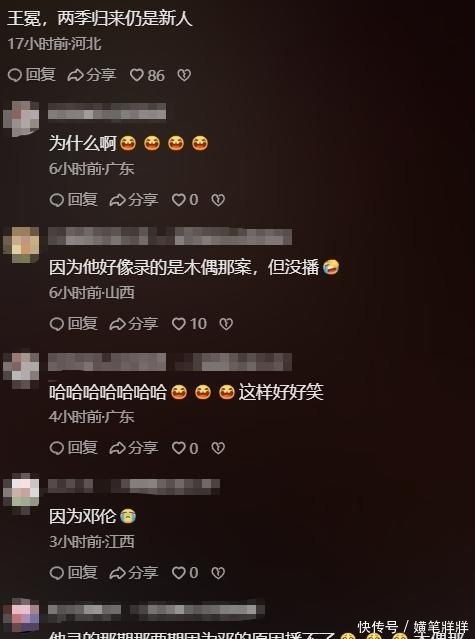The image size is (475, 639).
Task: Dislike the 木偶那案 comment from 山西
Action: click(226, 324)
